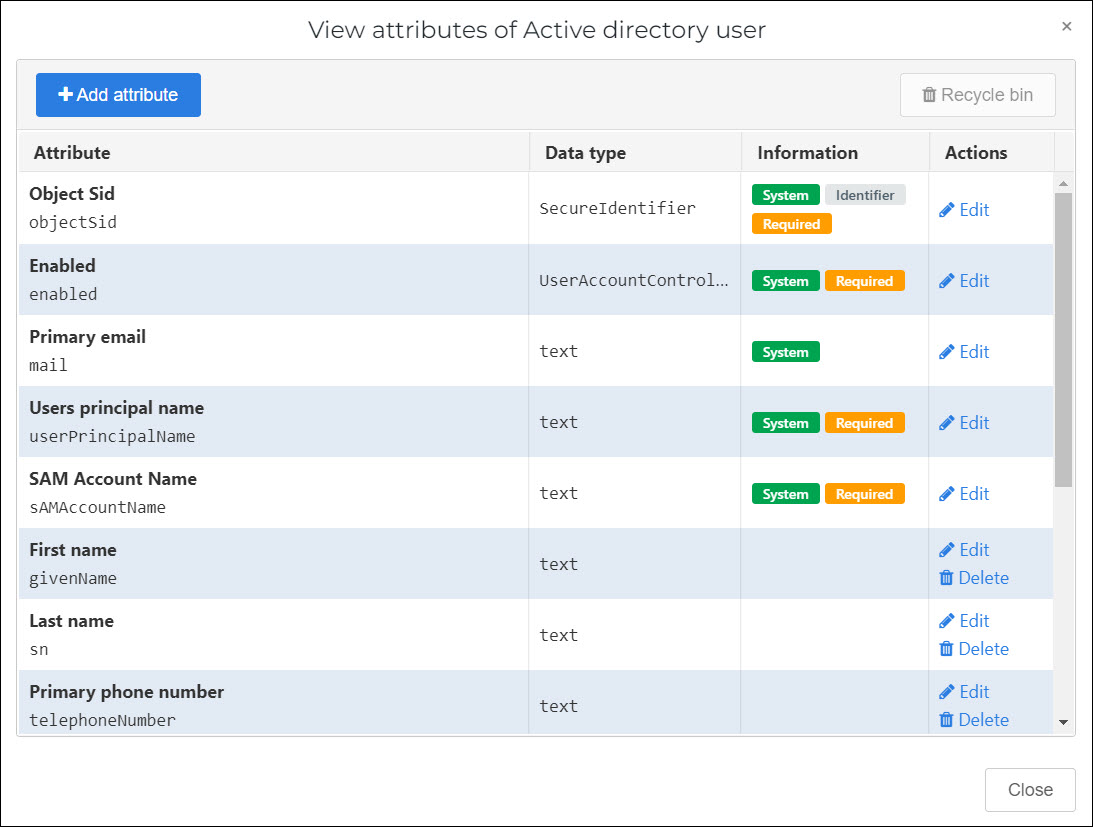The height and width of the screenshot is (827, 1093).
Task: Click the userPrincipalName code name
Action: click(x=112, y=437)
